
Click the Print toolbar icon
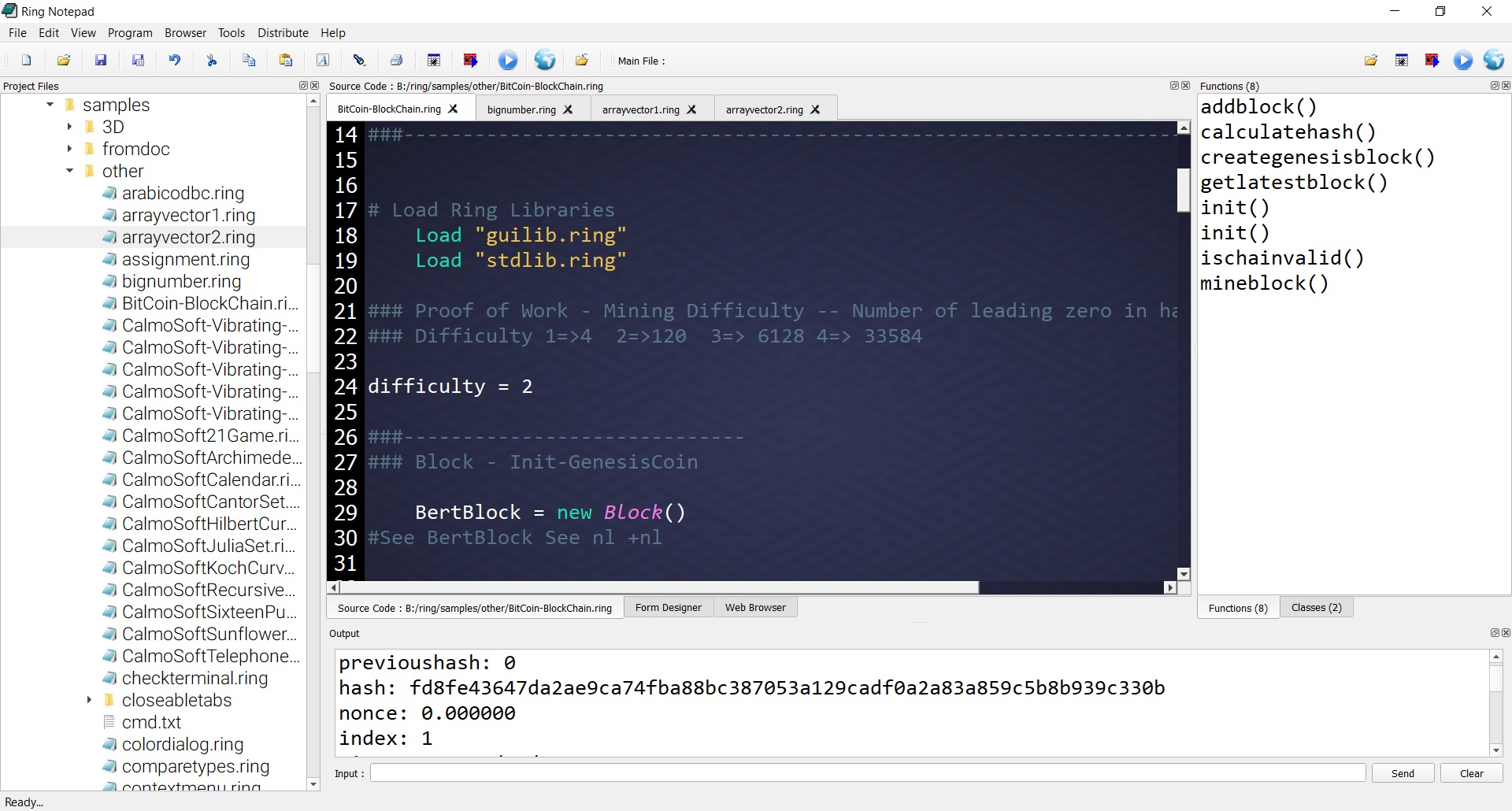[x=397, y=61]
